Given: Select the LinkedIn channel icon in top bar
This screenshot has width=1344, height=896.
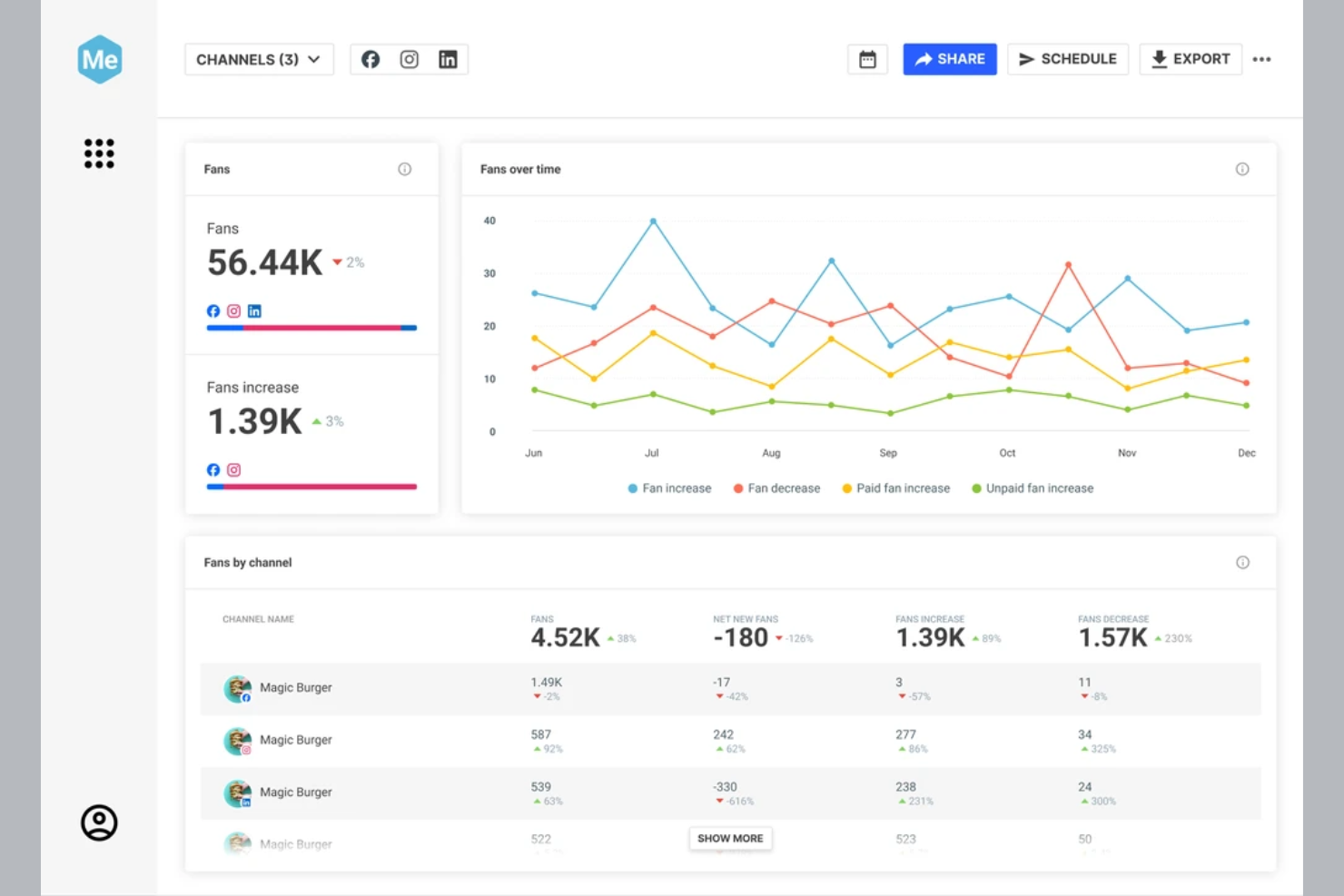Looking at the screenshot, I should tap(448, 59).
